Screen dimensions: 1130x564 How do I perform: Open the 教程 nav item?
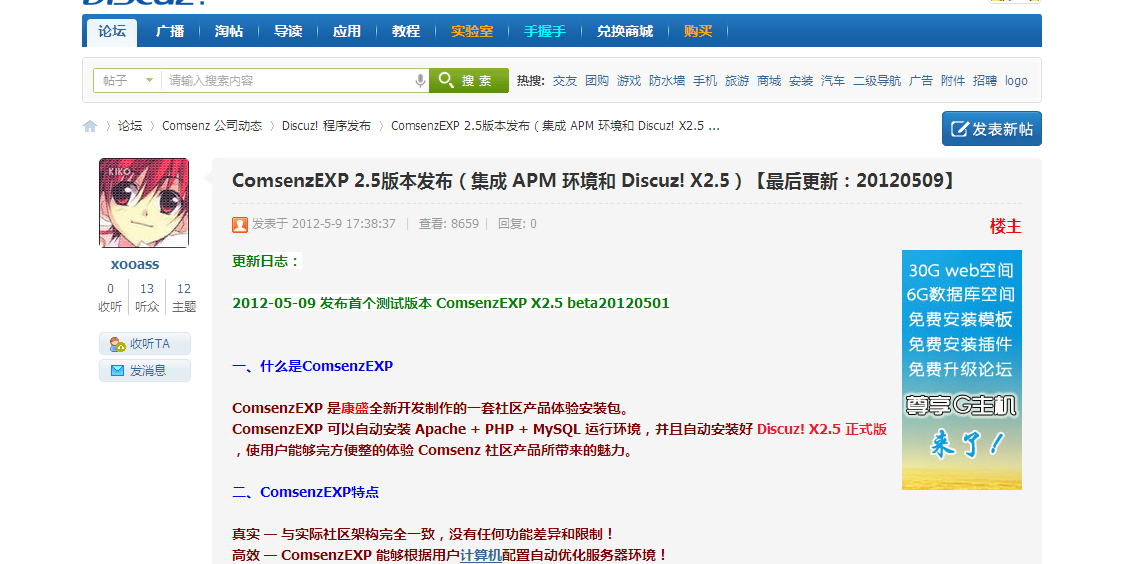[x=406, y=32]
